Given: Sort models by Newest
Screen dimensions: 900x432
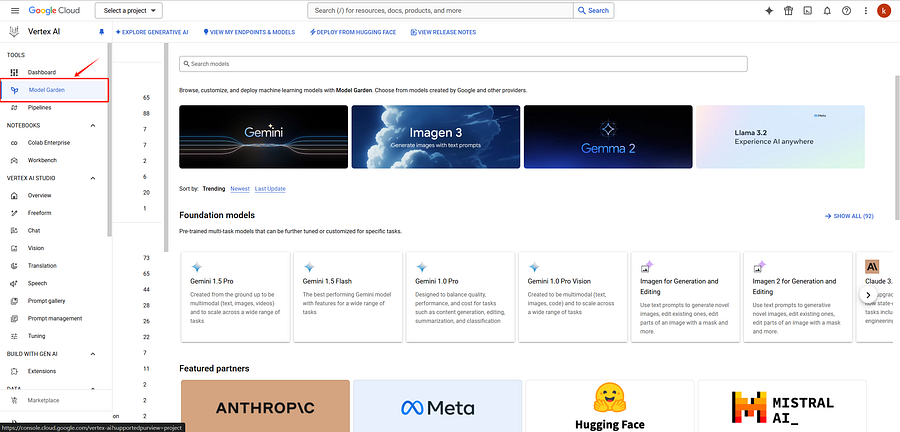Looking at the screenshot, I should 240,189.
